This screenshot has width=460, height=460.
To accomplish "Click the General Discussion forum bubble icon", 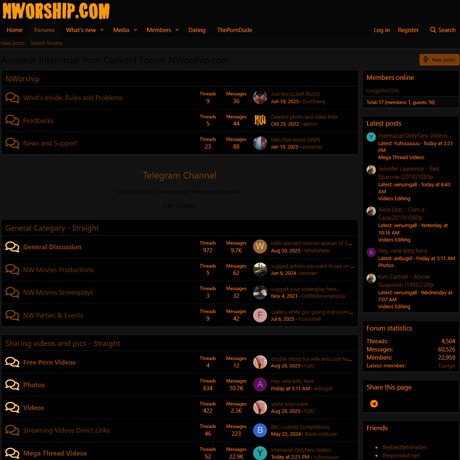I will [12, 247].
